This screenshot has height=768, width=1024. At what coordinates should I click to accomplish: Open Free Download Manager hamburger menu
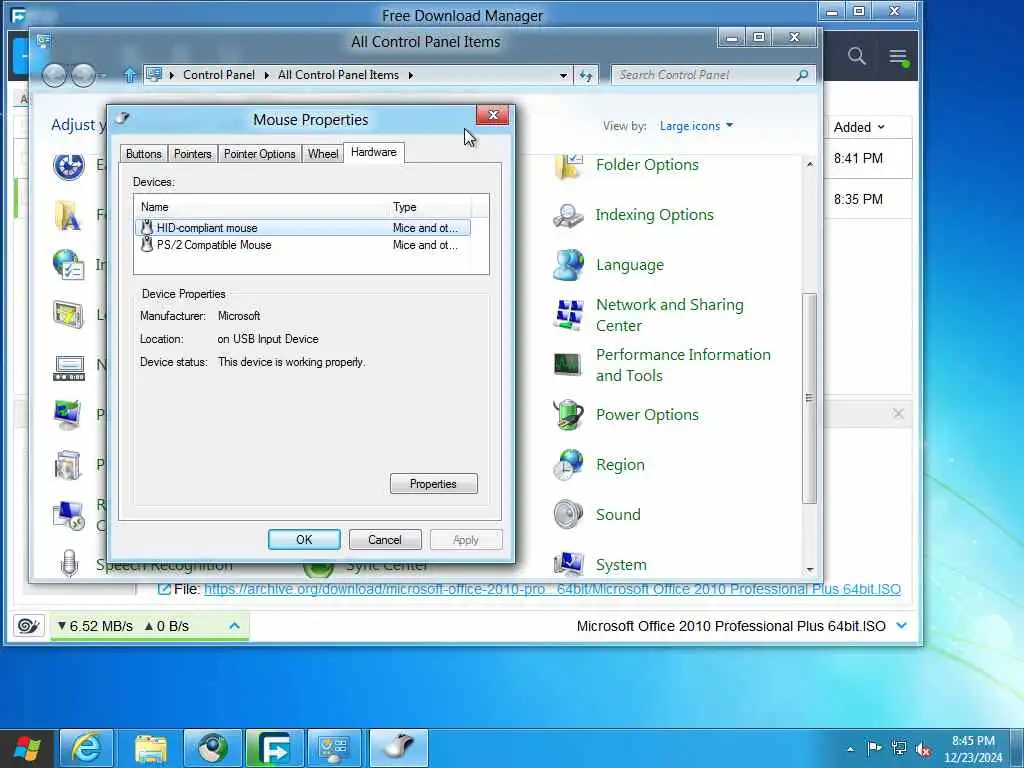898,56
